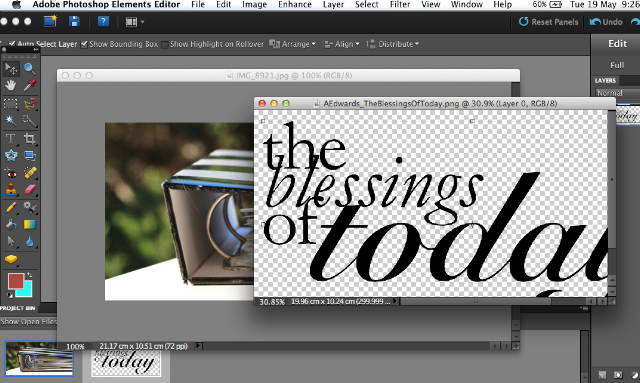This screenshot has height=383, width=640.
Task: Select the Zoom magnifier tool
Action: pos(29,69)
